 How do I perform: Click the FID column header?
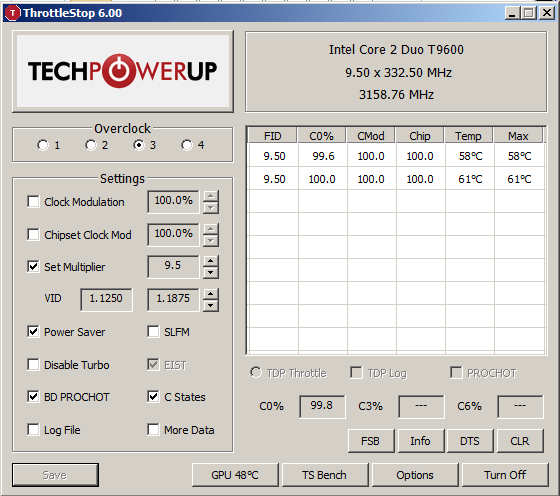pyautogui.click(x=272, y=136)
